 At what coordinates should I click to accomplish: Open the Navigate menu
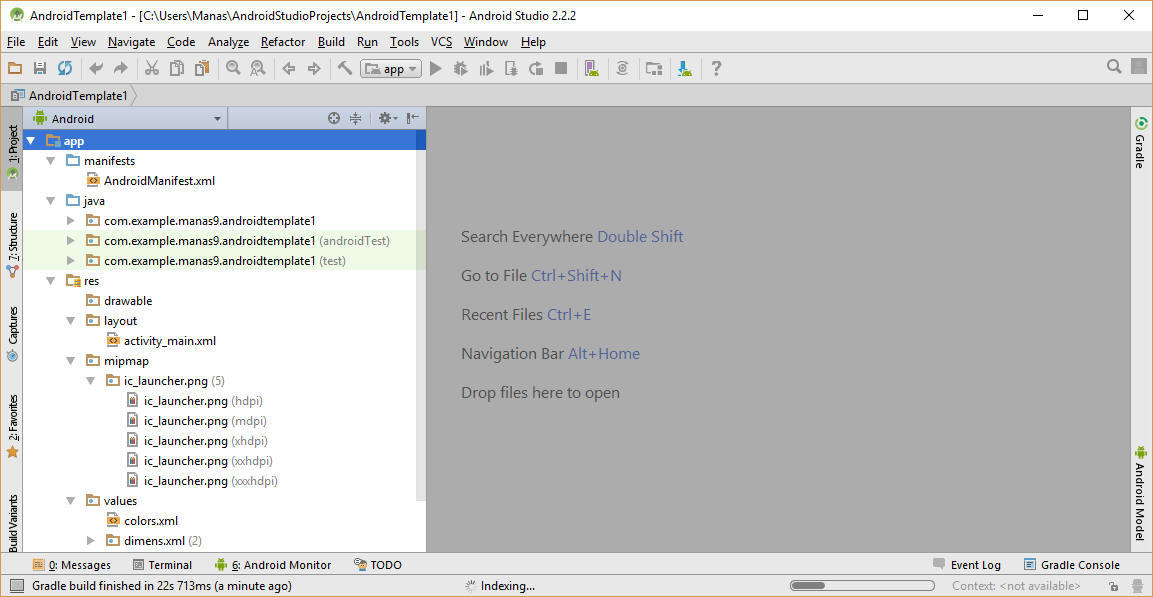click(x=132, y=42)
